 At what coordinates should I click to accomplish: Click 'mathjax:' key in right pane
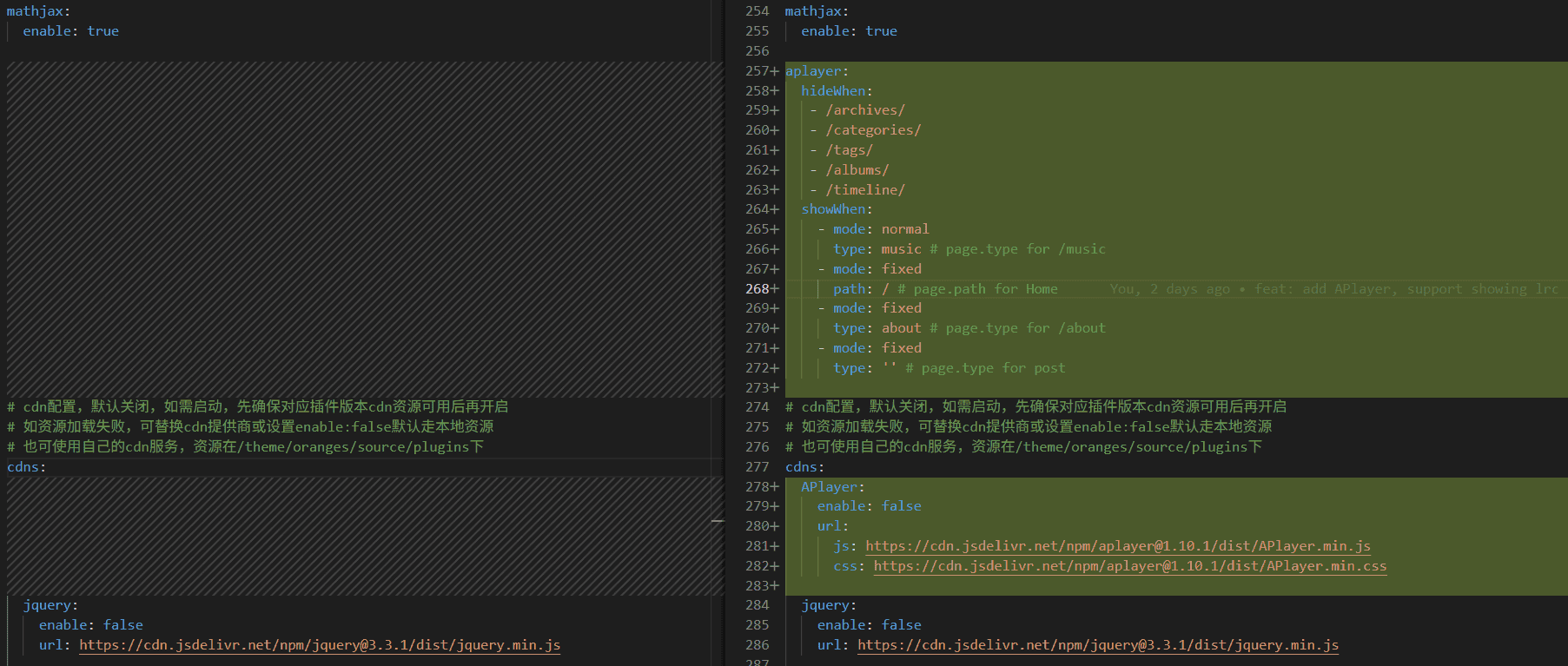point(817,11)
